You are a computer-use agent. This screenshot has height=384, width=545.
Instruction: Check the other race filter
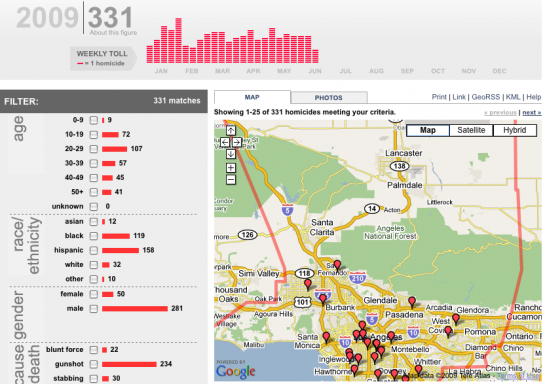point(93,279)
